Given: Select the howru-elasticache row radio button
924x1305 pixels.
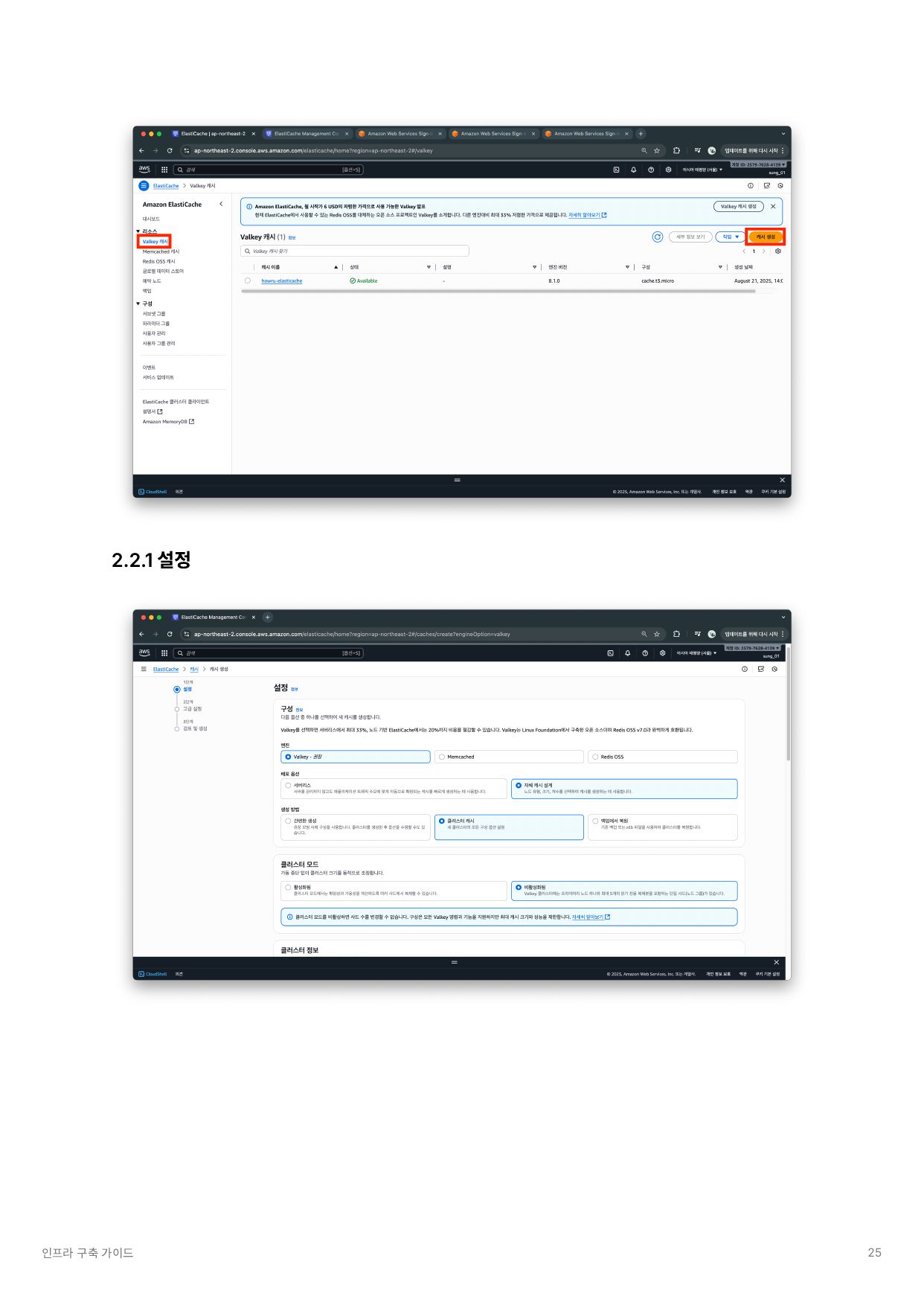Looking at the screenshot, I should point(248,281).
